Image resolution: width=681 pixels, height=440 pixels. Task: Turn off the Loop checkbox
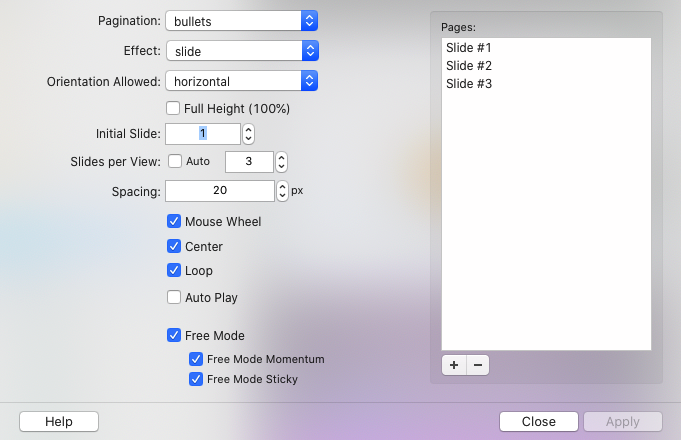coord(174,270)
